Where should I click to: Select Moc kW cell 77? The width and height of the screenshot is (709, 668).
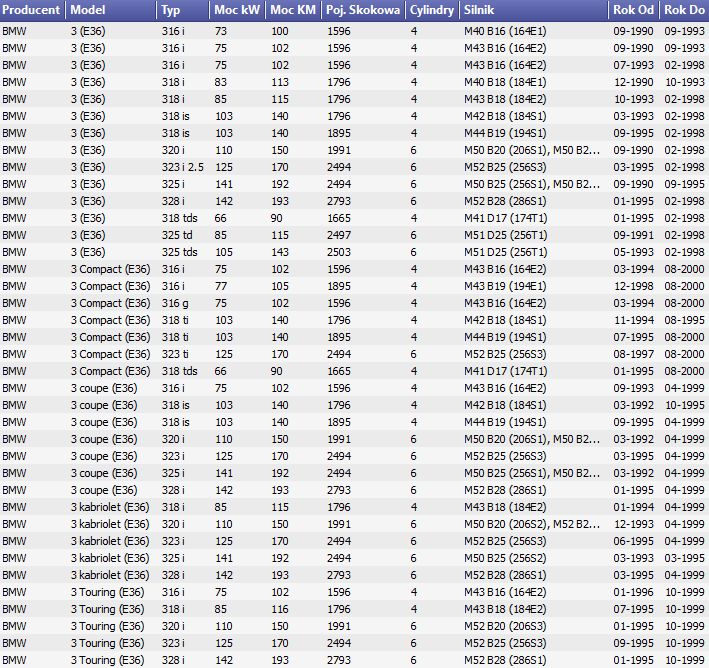(221, 286)
